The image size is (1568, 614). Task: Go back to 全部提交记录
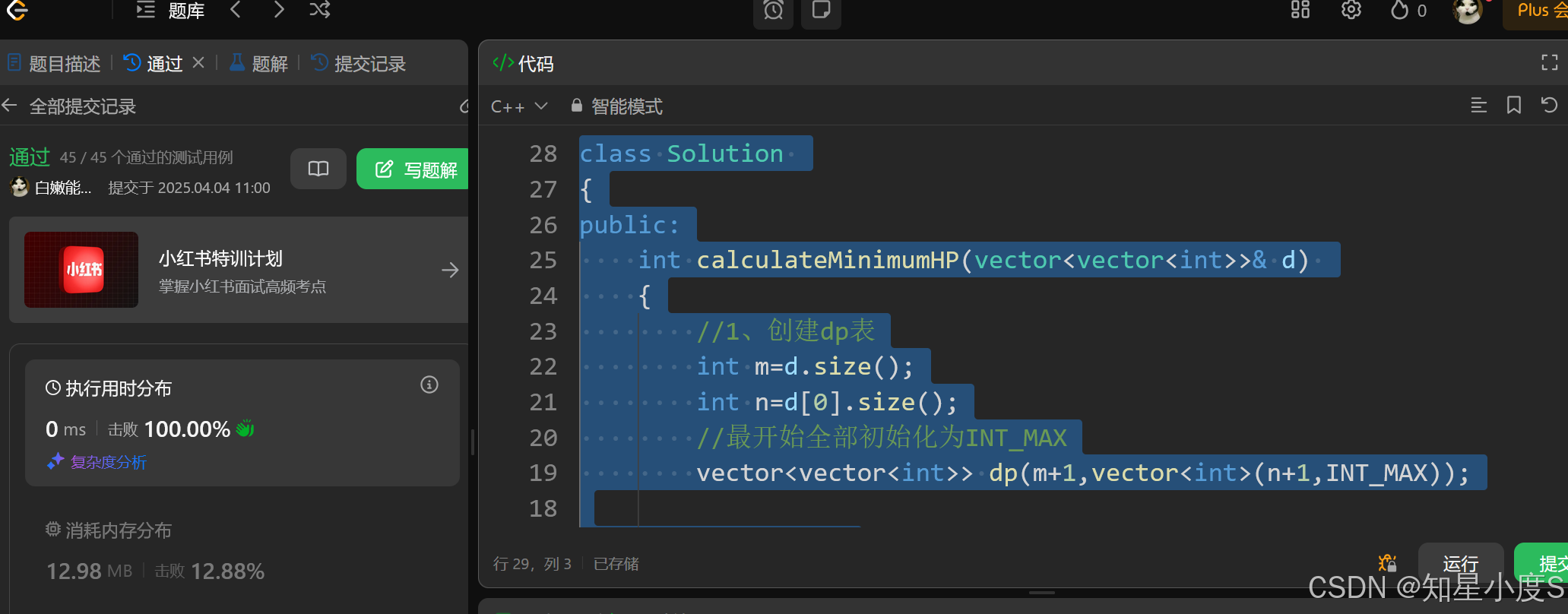point(69,106)
